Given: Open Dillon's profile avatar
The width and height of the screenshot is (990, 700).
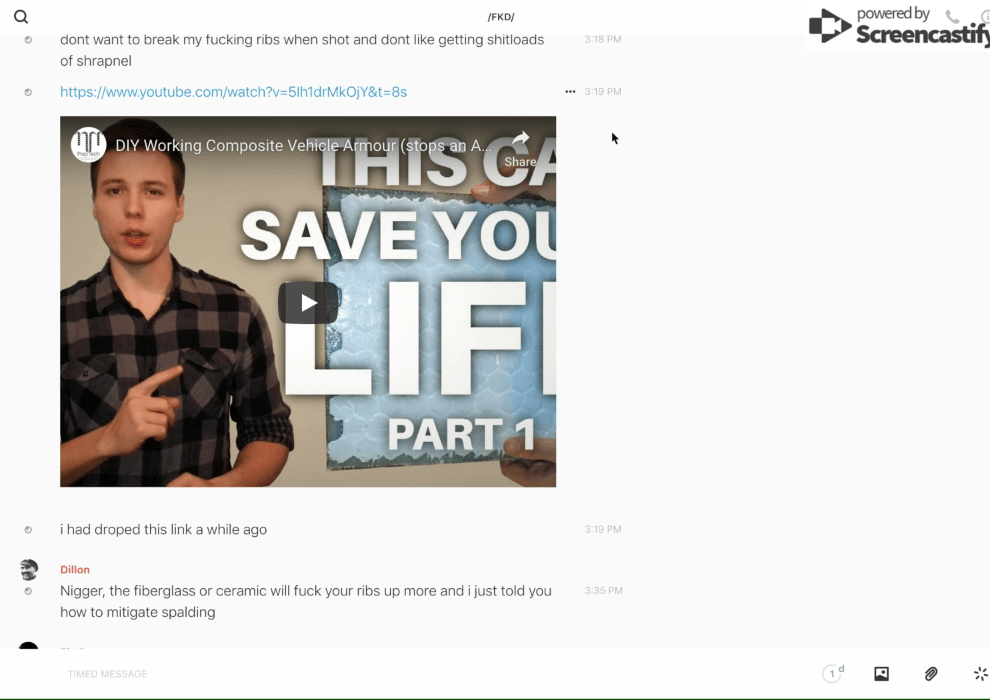Looking at the screenshot, I should click(x=29, y=570).
